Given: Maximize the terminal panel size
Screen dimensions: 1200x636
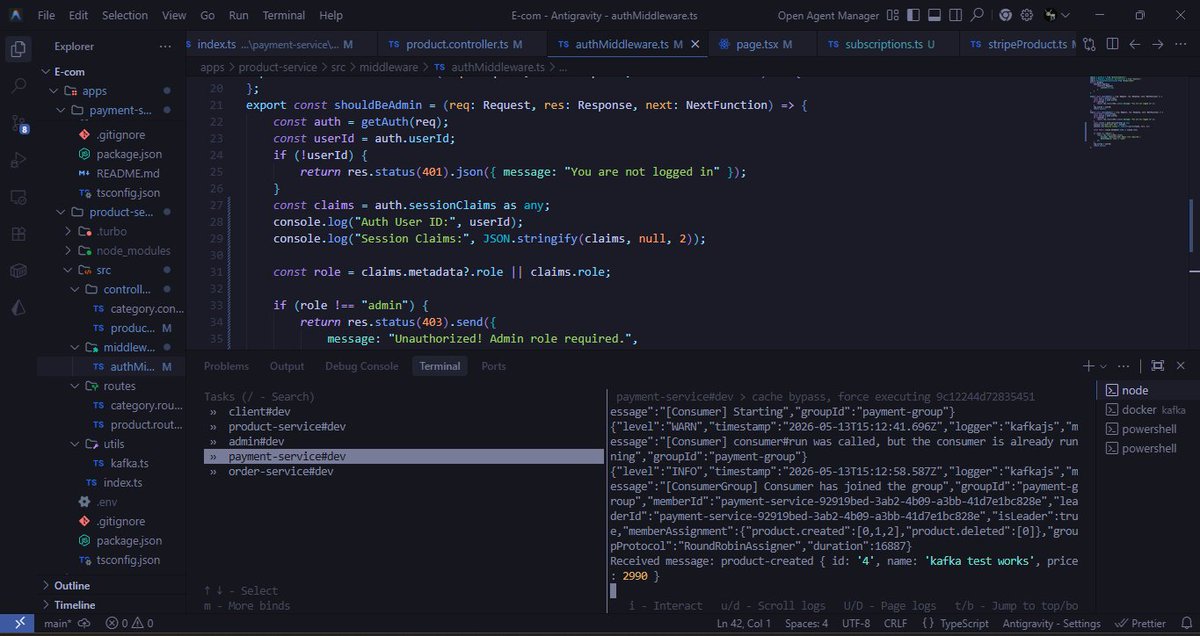Looking at the screenshot, I should 1157,366.
